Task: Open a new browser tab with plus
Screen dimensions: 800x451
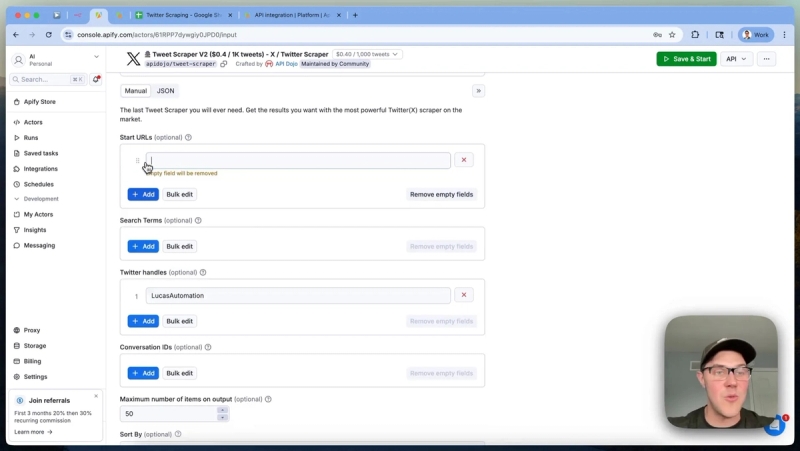Action: [355, 15]
